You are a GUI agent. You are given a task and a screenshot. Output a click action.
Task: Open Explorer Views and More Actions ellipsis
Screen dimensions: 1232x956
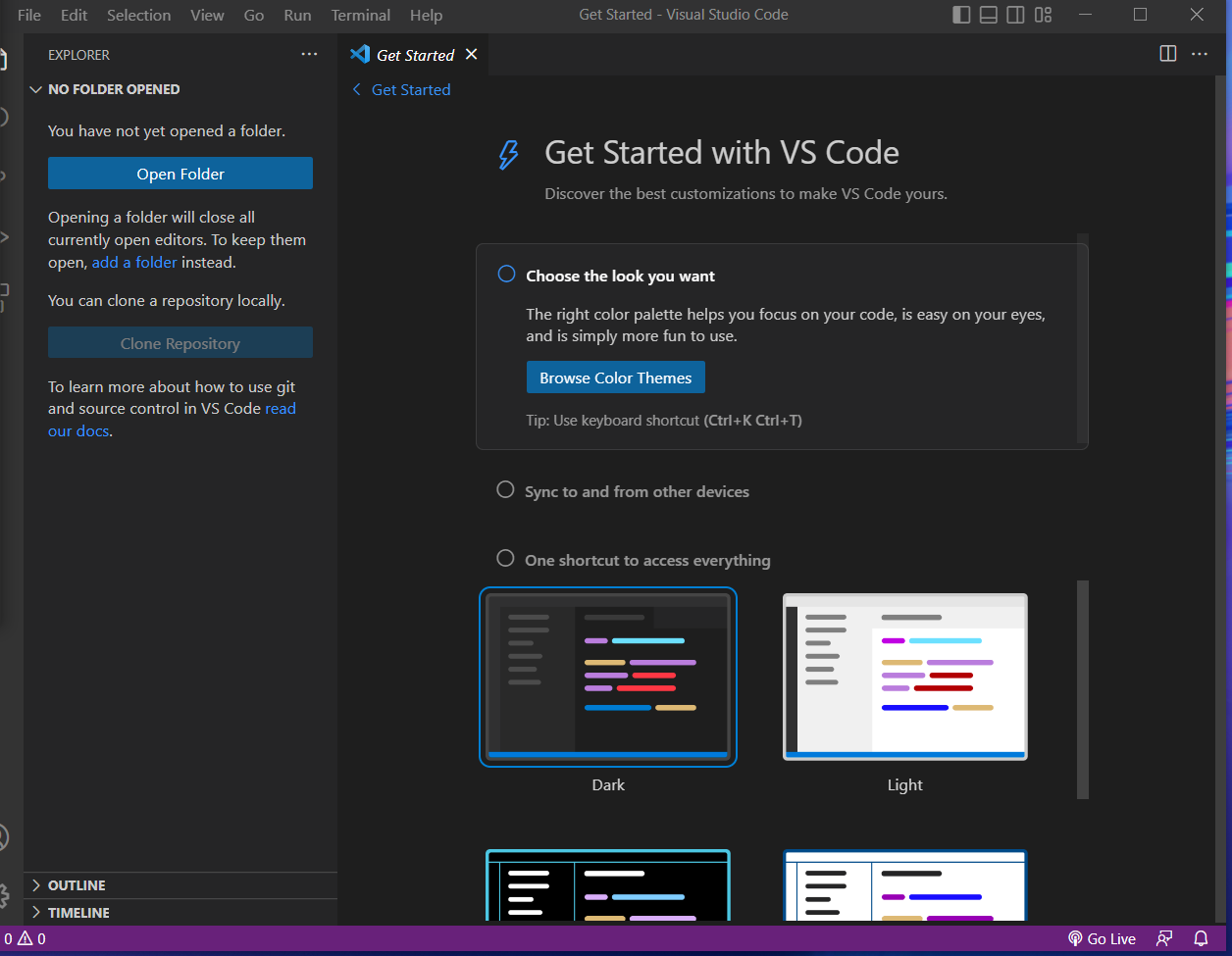click(310, 55)
